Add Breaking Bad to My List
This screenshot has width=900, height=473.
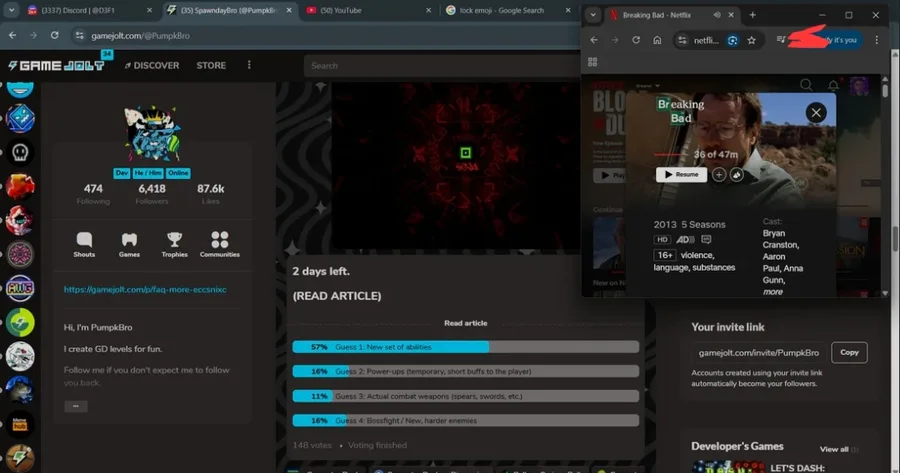coord(719,175)
